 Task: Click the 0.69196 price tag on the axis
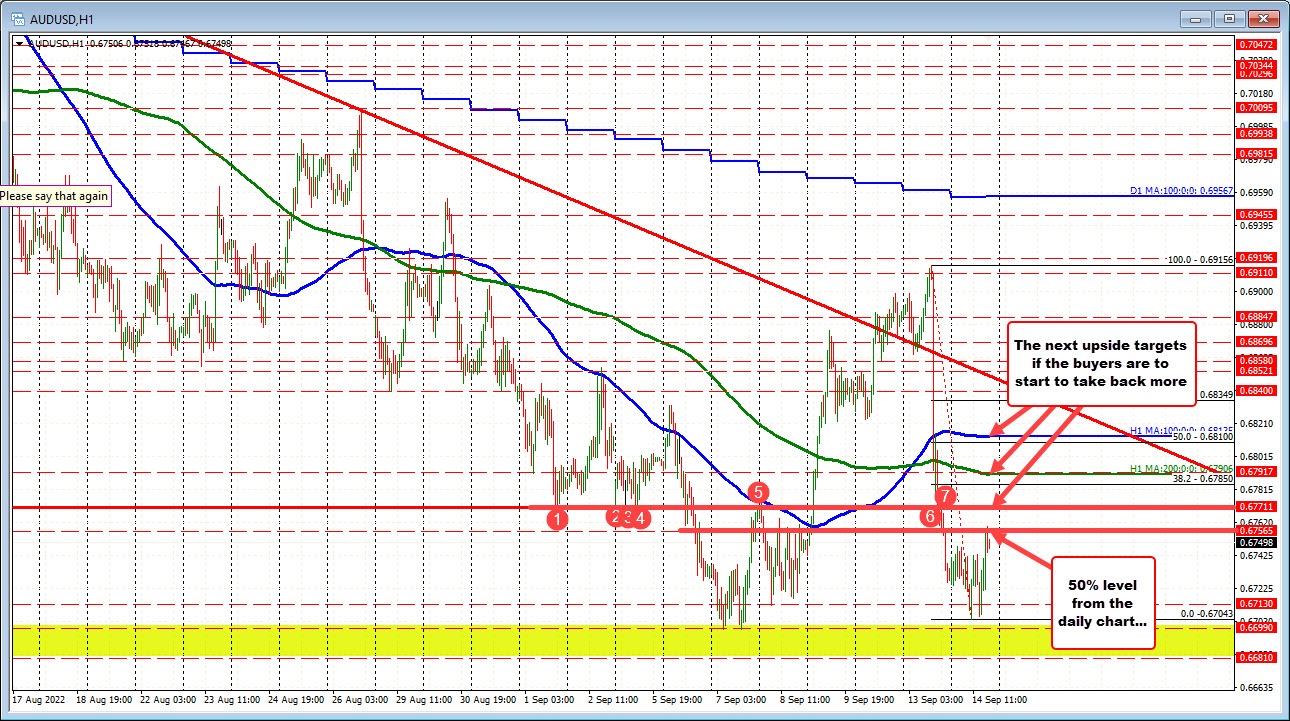1258,257
